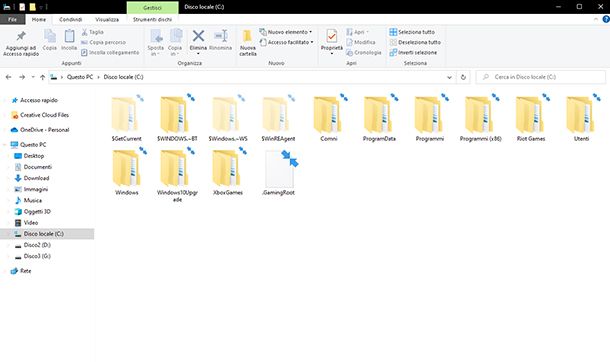Click Deseleziona tutto
This screenshot has height=362, width=610.
tap(415, 42)
